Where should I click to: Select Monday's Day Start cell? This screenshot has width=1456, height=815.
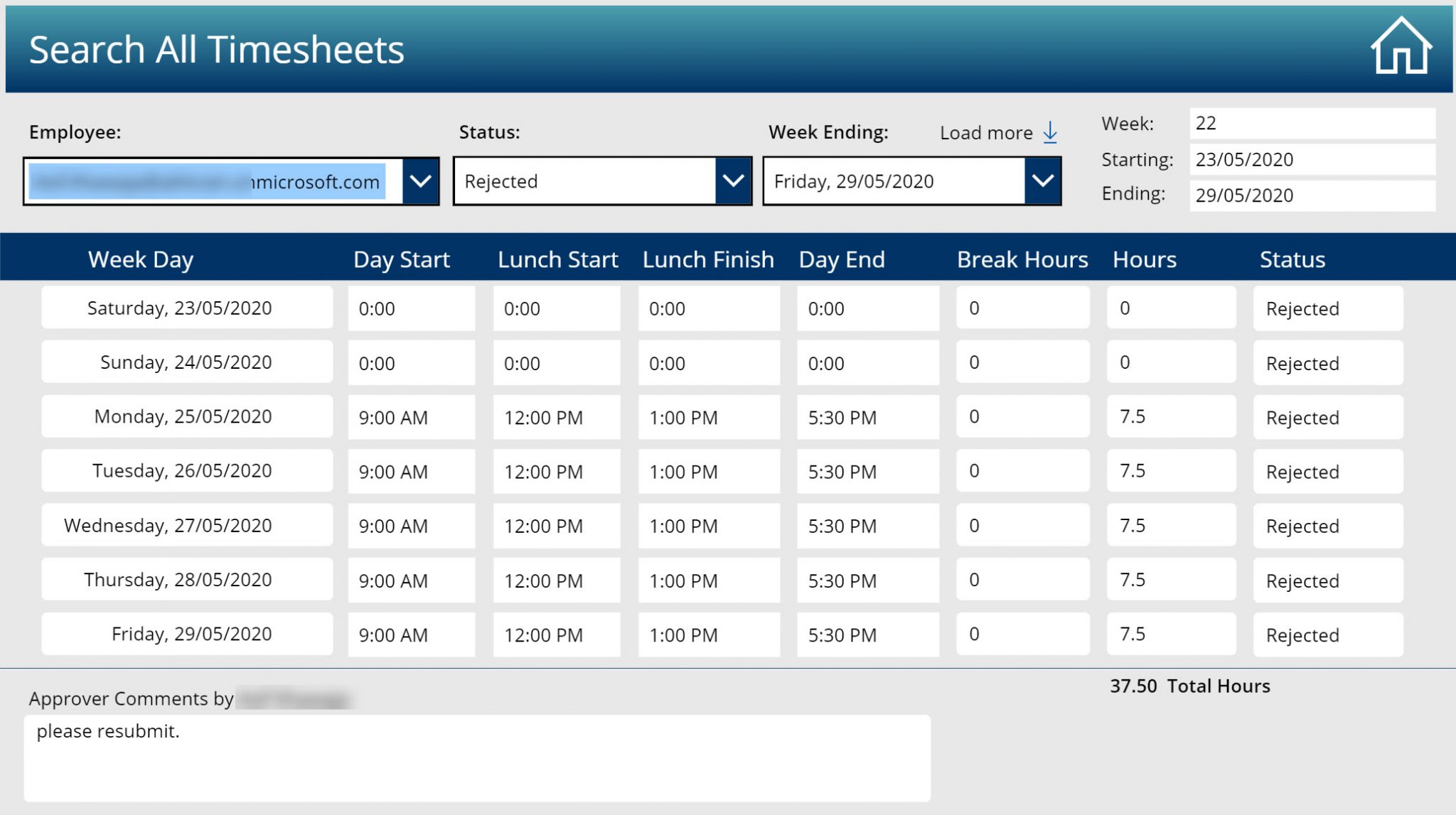(411, 417)
